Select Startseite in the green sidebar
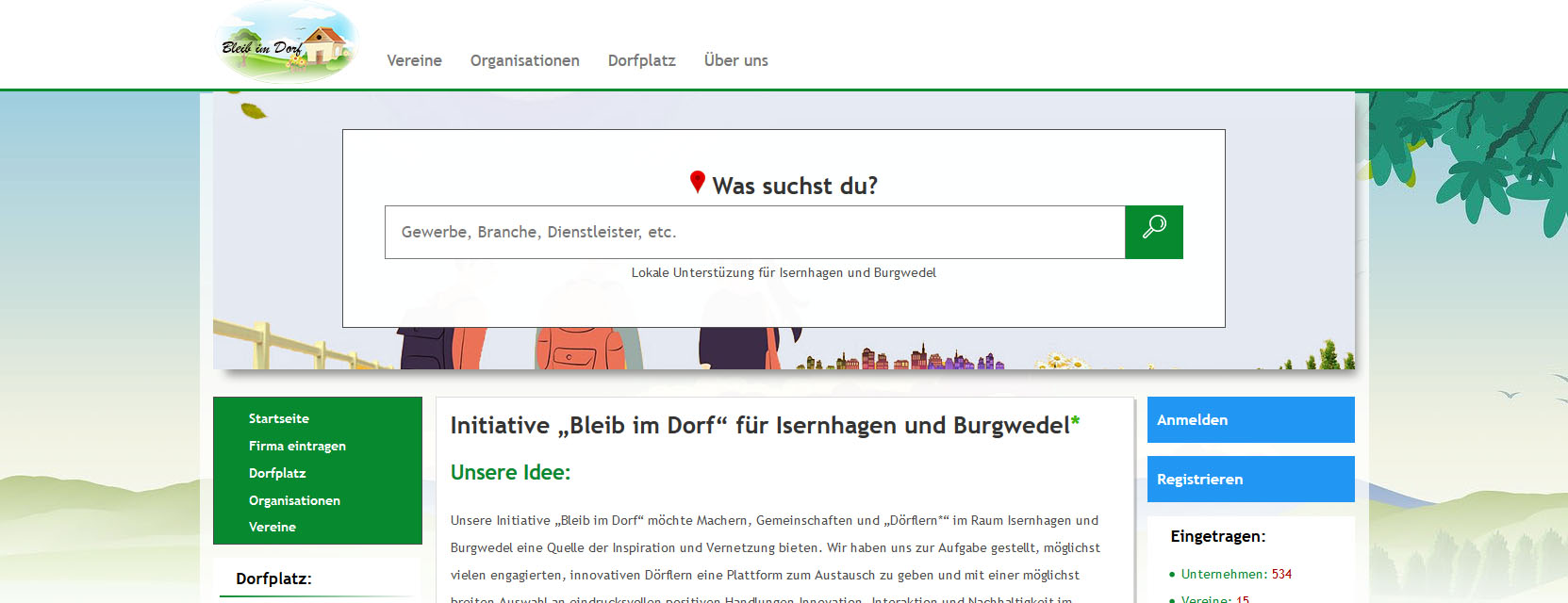 point(279,418)
